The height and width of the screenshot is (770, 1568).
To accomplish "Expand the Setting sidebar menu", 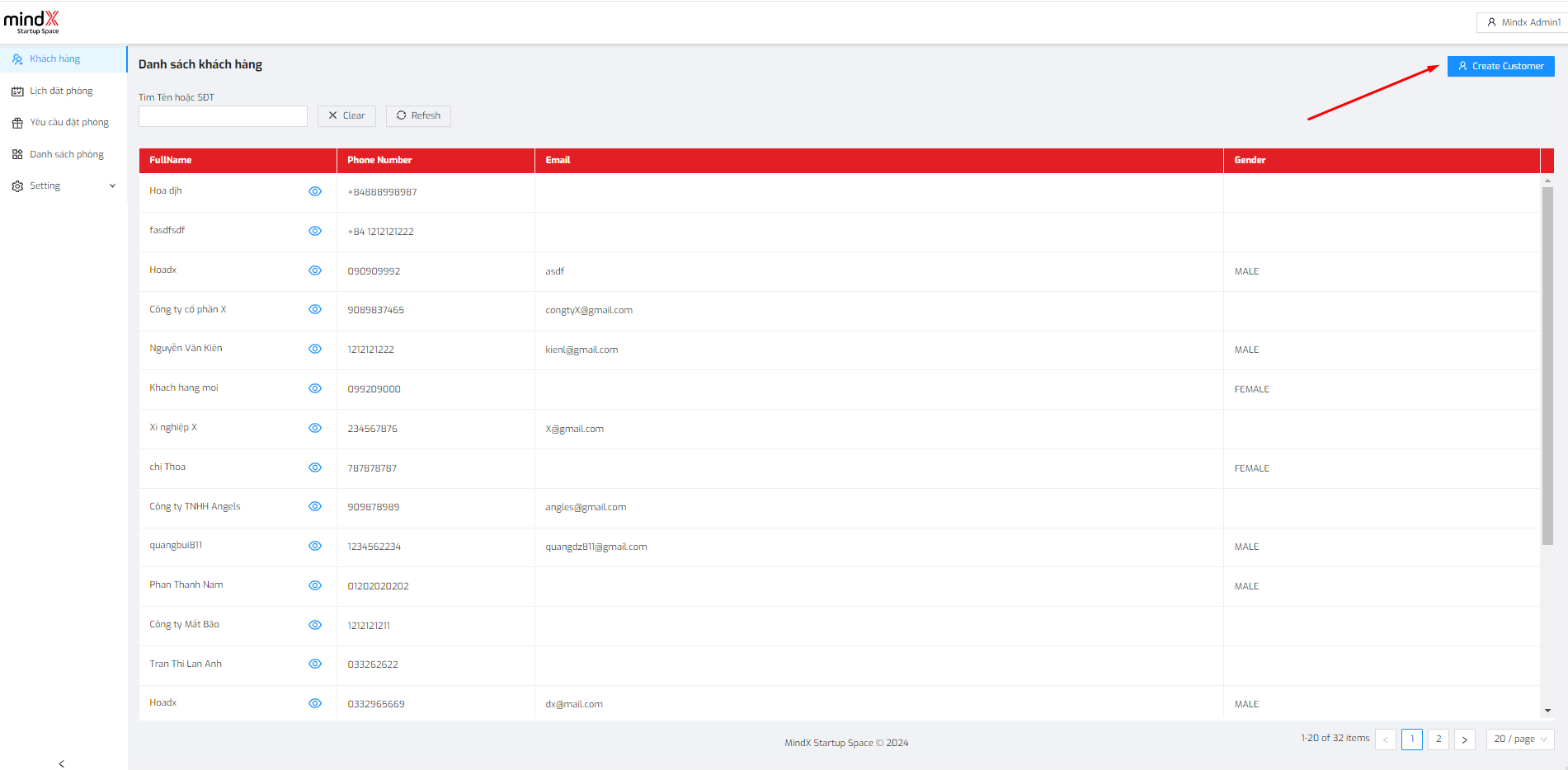I will [x=63, y=186].
